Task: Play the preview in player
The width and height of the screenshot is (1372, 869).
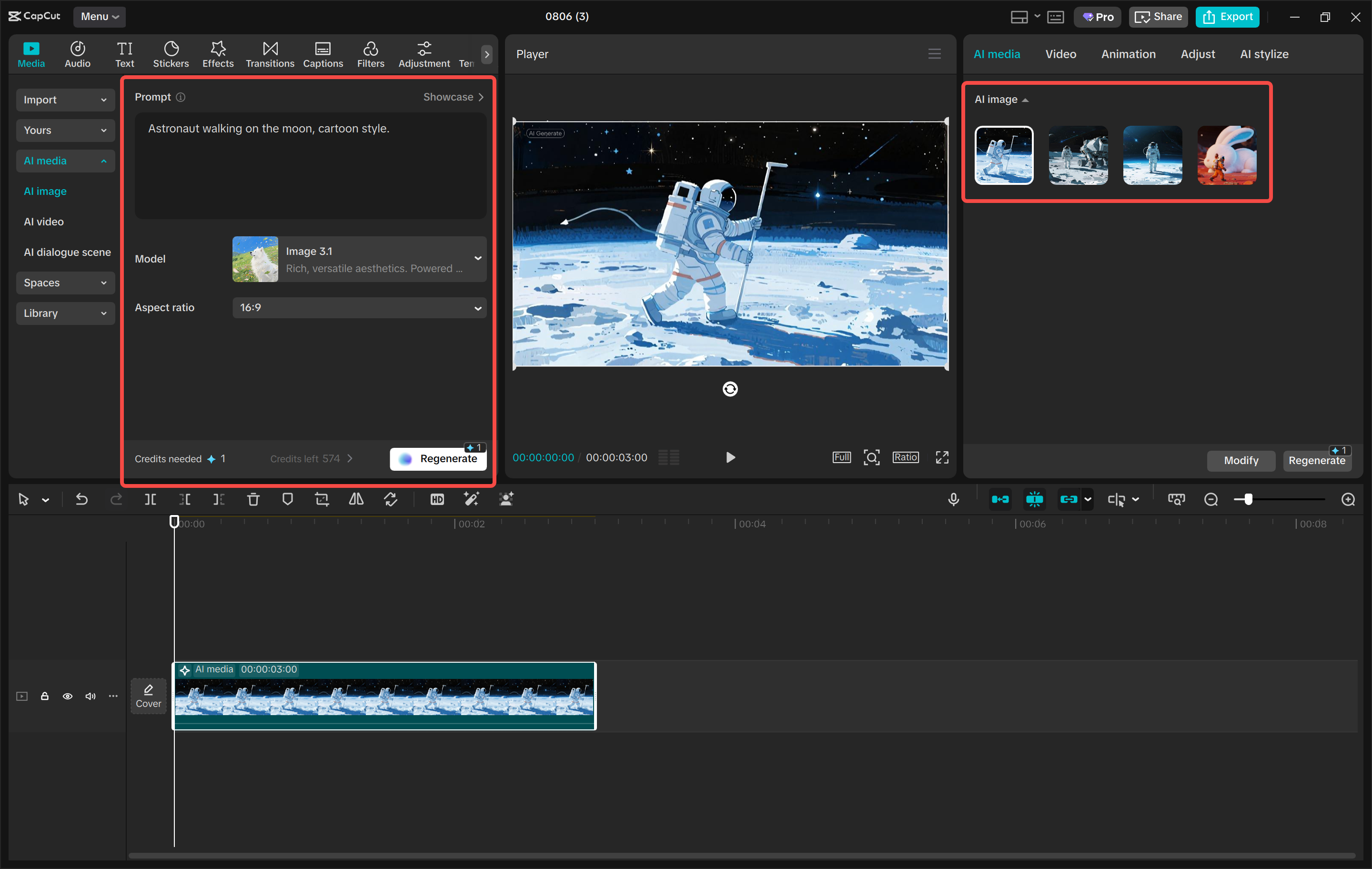Action: pos(730,457)
